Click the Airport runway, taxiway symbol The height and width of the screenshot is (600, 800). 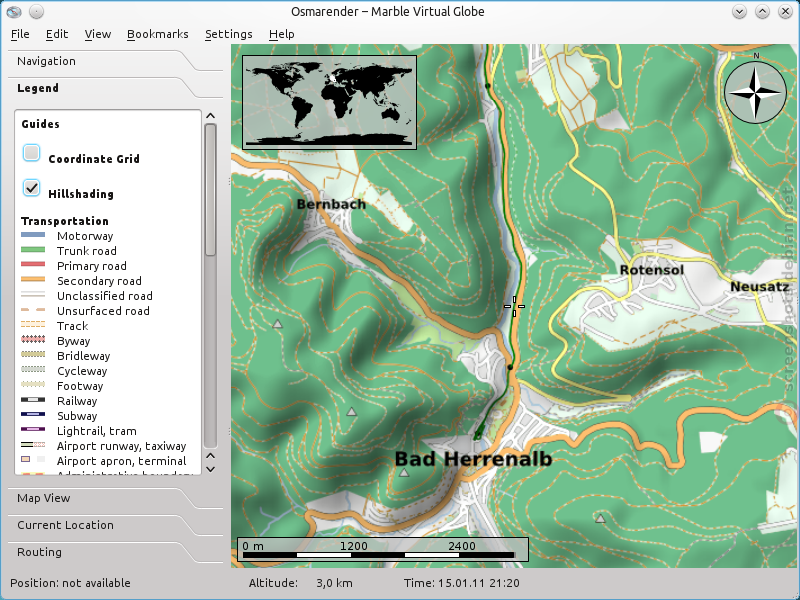coord(33,444)
